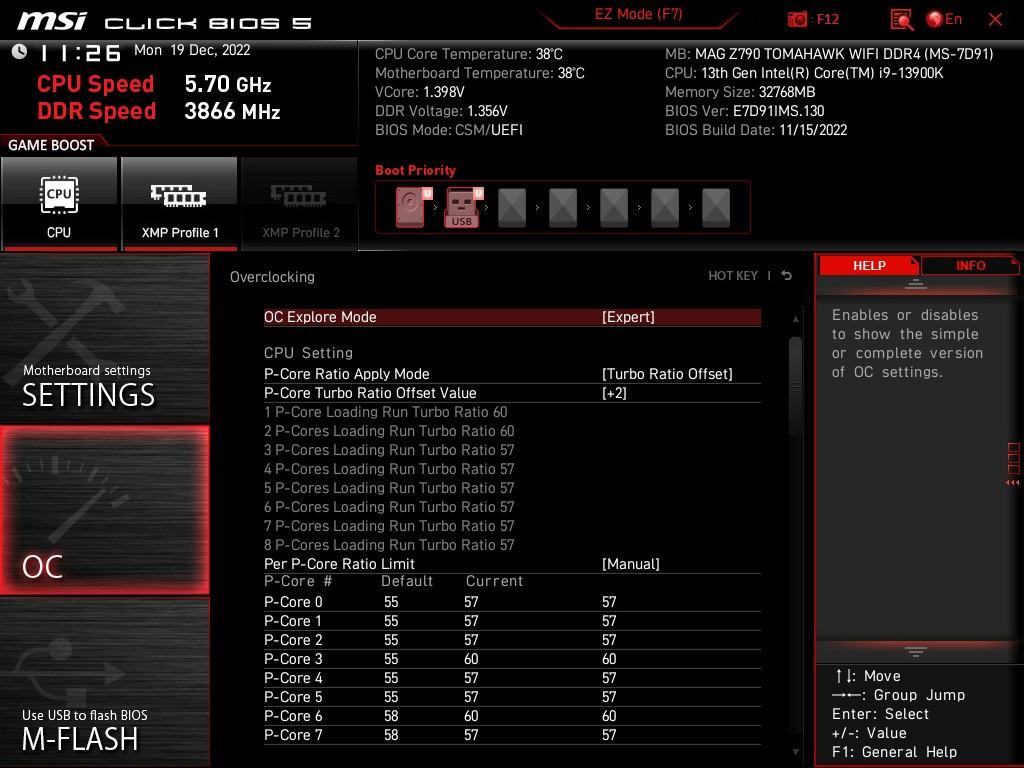Viewport: 1024px width, 768px height.
Task: Click the CPU Speed 5.70 GHz value
Action: tap(227, 84)
